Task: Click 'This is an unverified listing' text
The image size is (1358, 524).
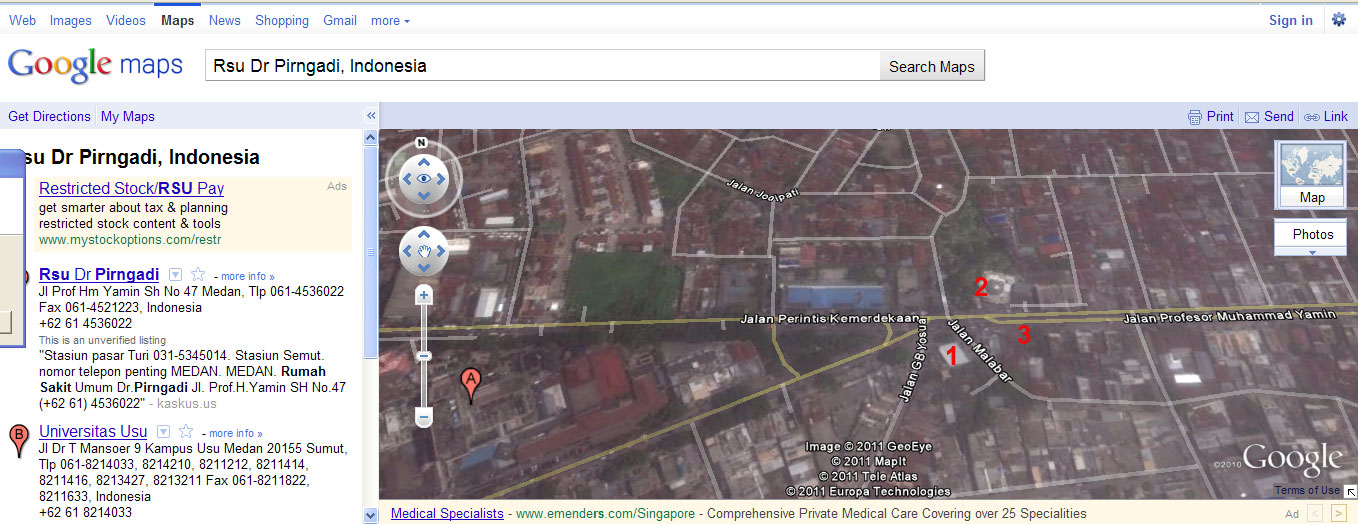Action: (102, 341)
